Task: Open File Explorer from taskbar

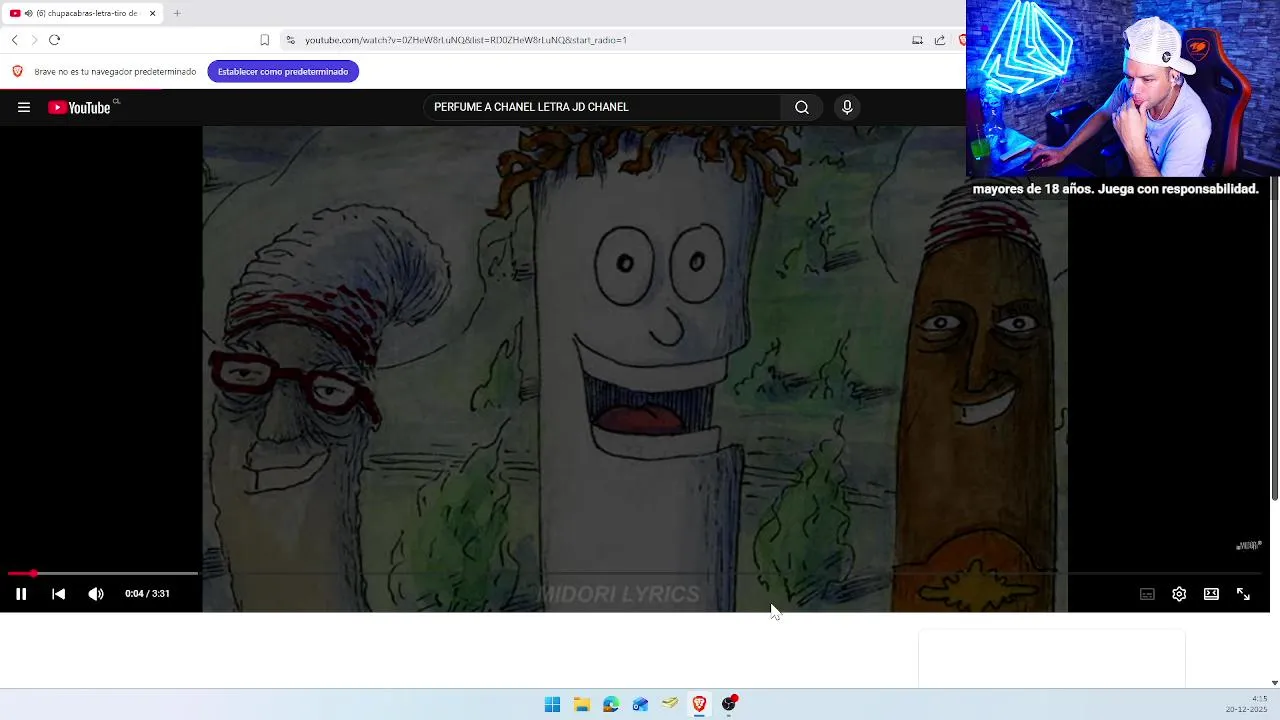Action: (x=581, y=704)
